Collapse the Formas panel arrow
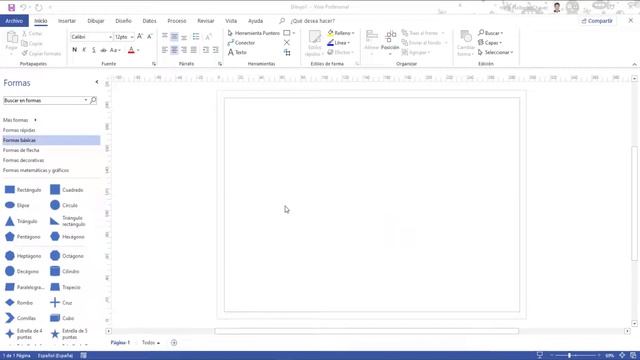Image resolution: width=640 pixels, height=360 pixels. (x=97, y=82)
